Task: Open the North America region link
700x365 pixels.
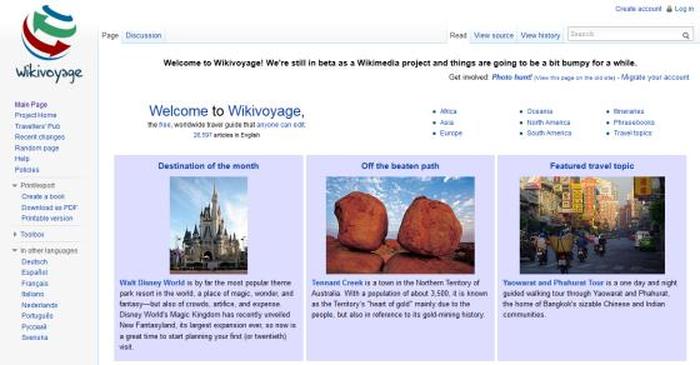Action: (548, 122)
